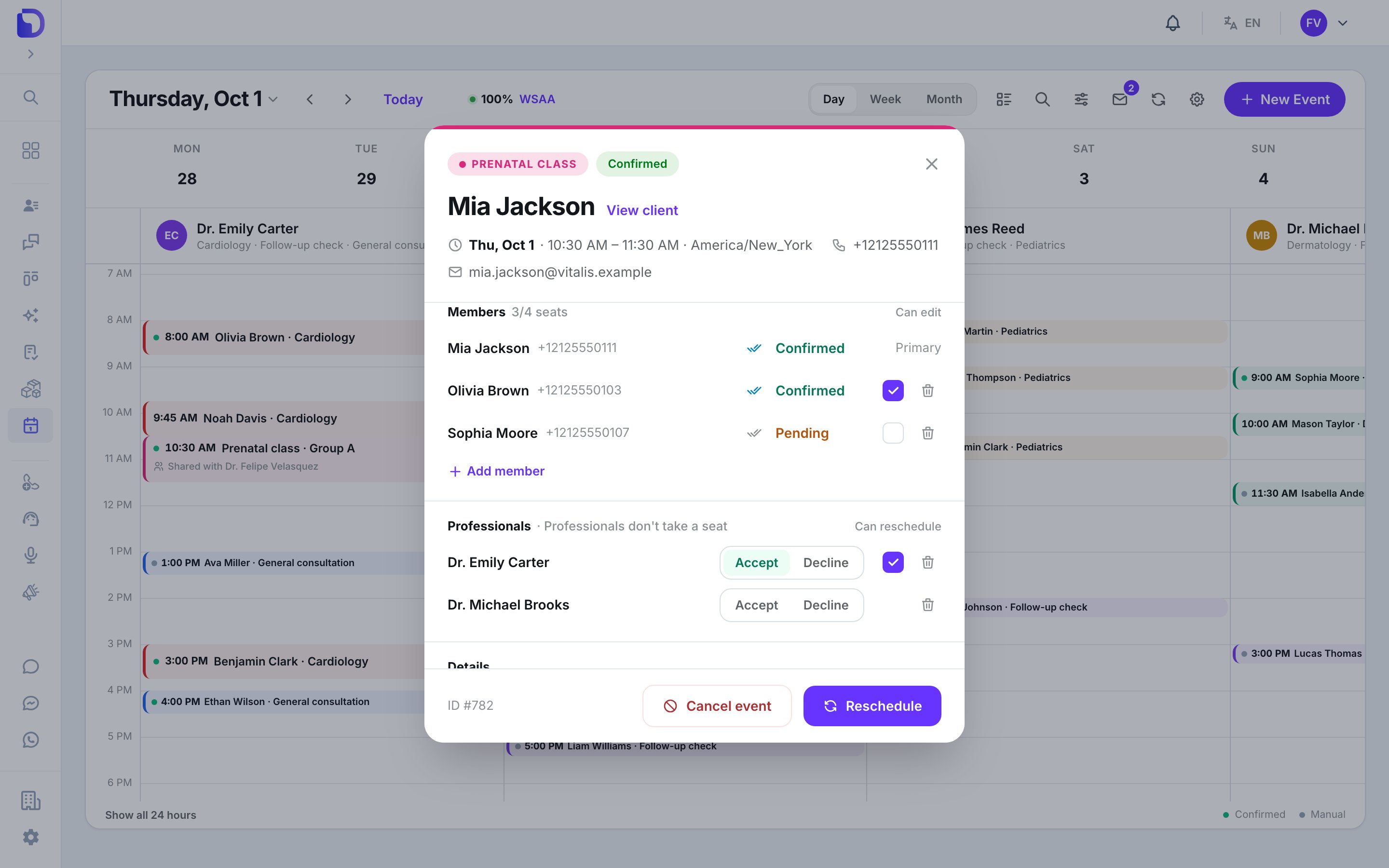The height and width of the screenshot is (868, 1389).
Task: Switch to Month view
Action: 944,99
